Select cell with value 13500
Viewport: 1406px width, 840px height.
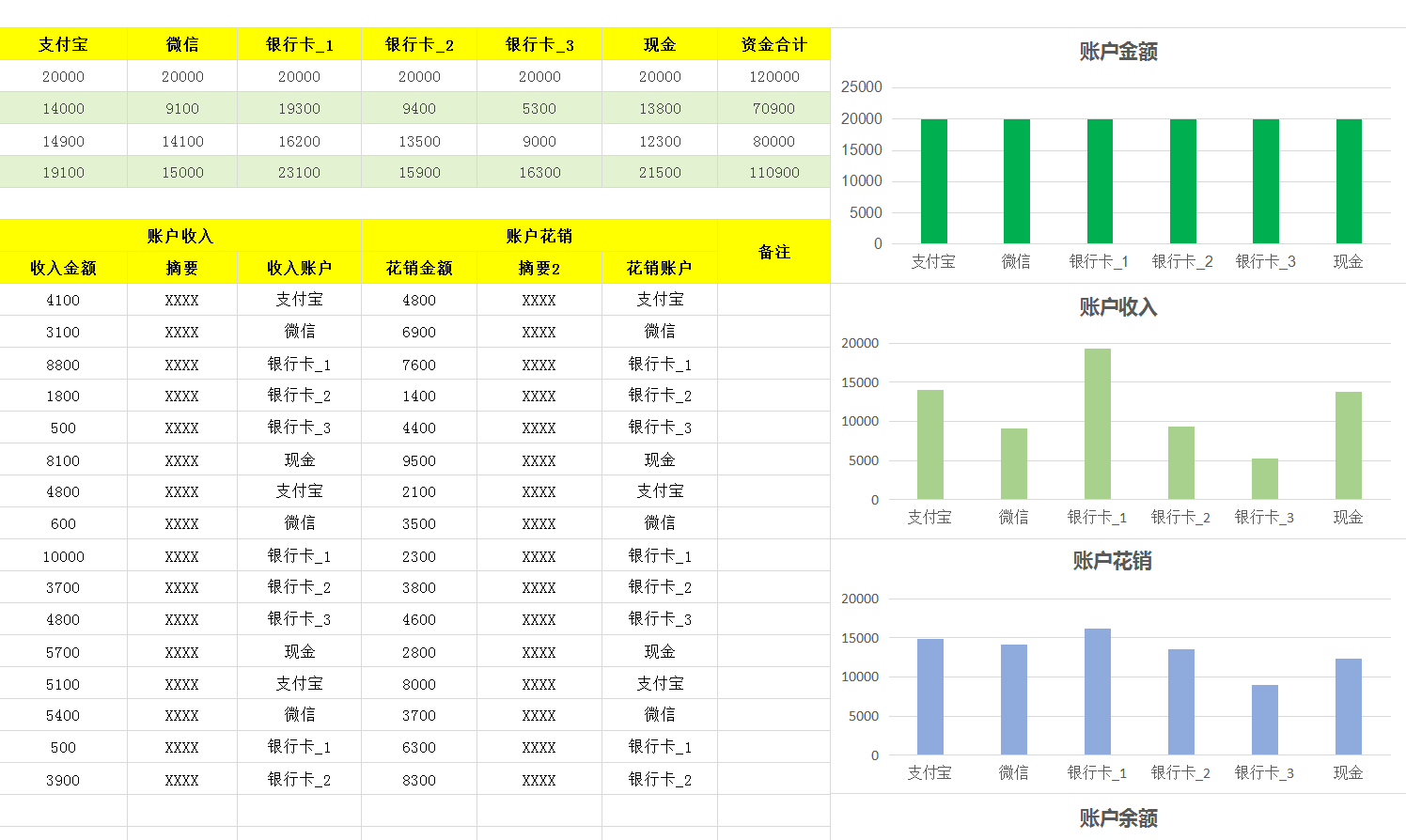[419, 141]
